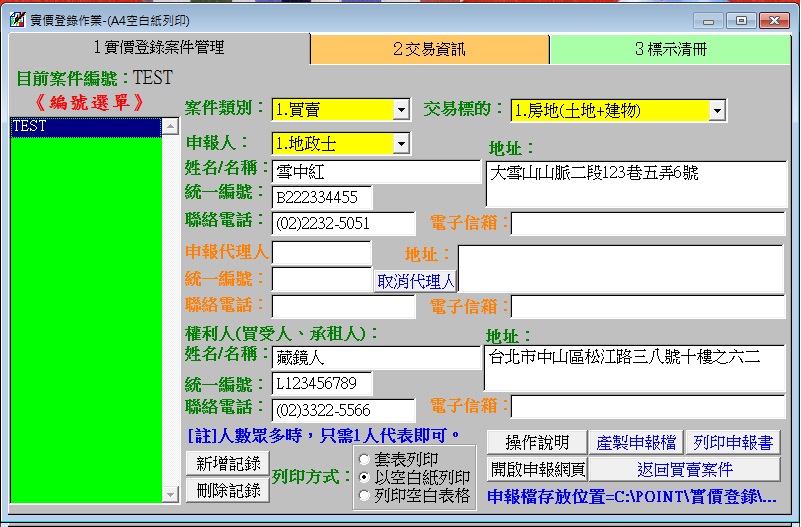Choose the 以空白紙列印 print mode

click(364, 477)
